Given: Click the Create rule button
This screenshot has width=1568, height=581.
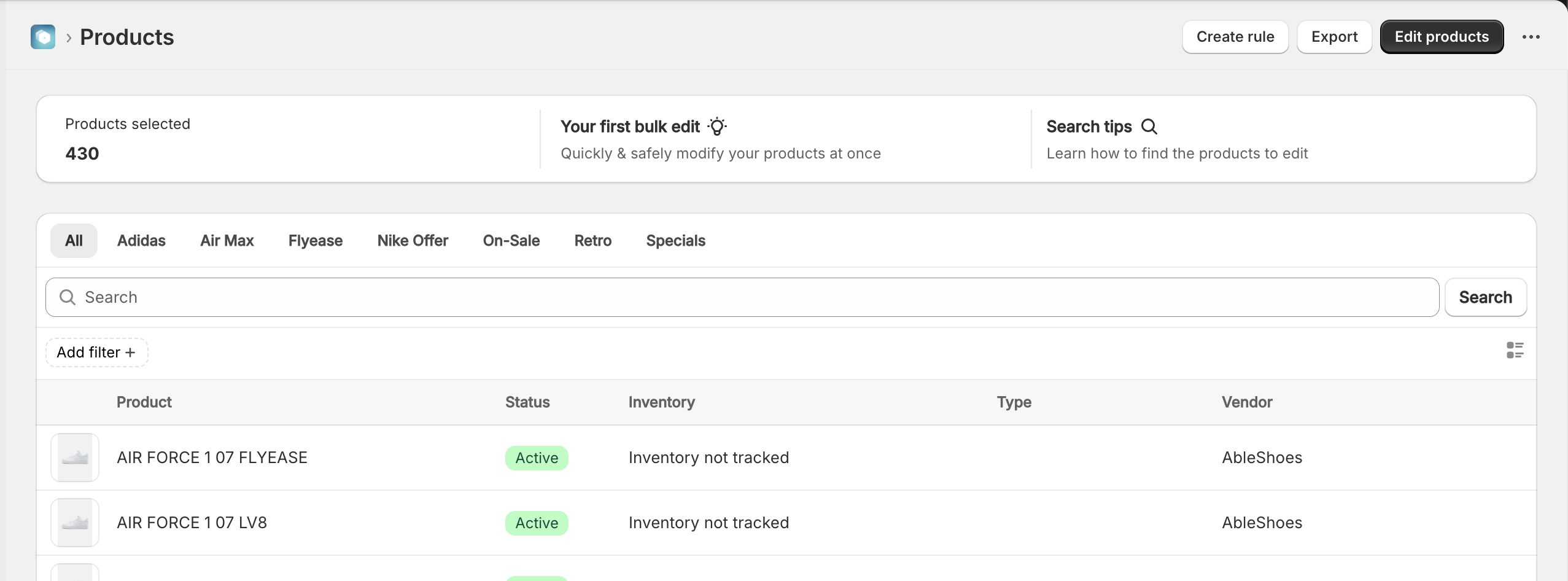Looking at the screenshot, I should [1235, 37].
